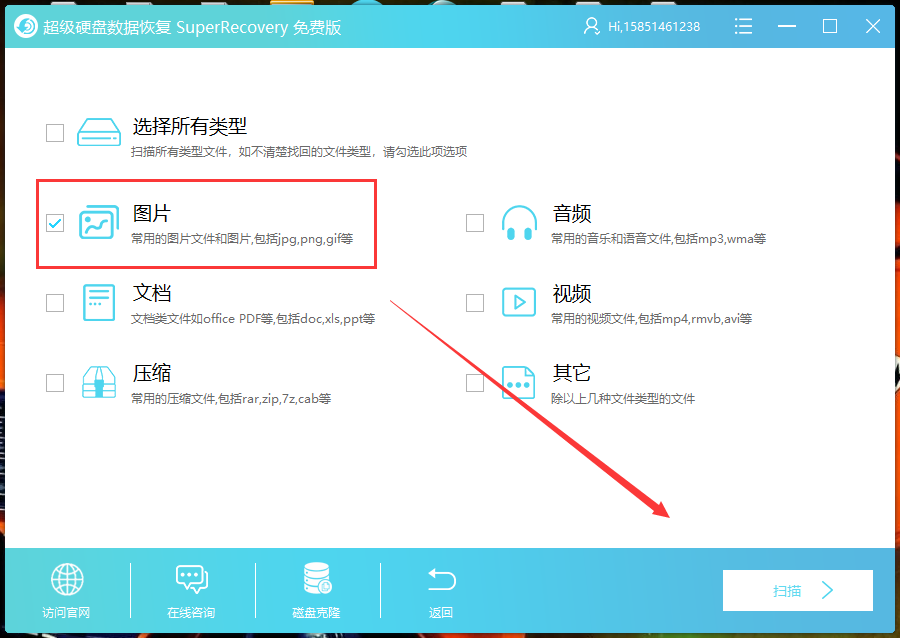Tick the 文档 checkbox
This screenshot has width=900, height=638.
pyautogui.click(x=55, y=302)
